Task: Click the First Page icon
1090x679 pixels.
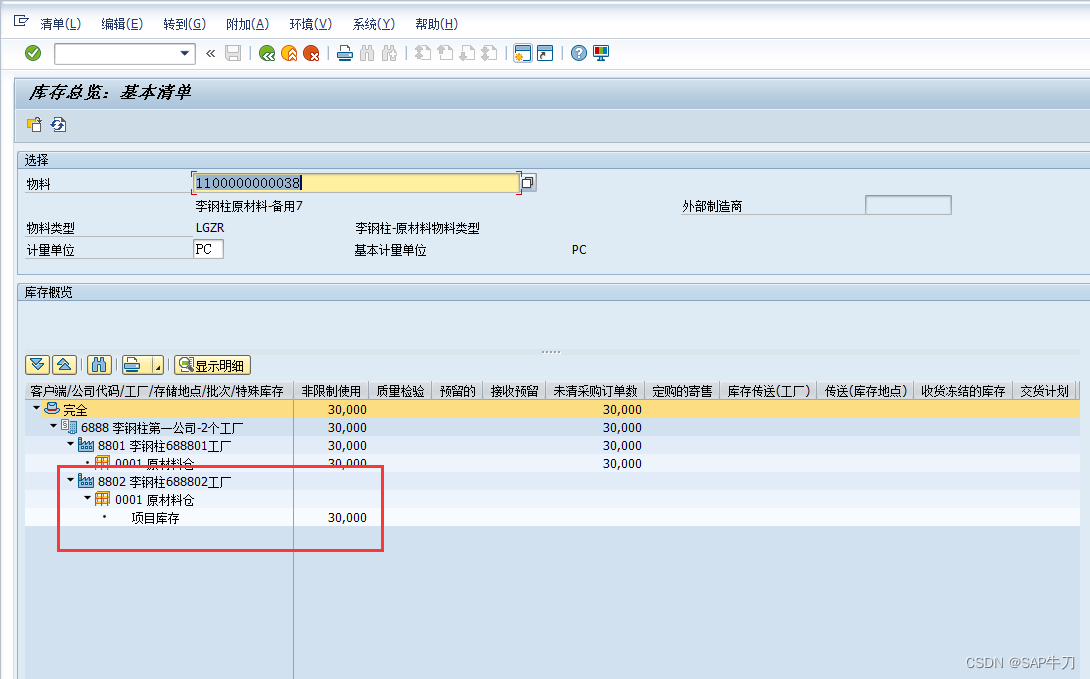Action: pyautogui.click(x=423, y=53)
